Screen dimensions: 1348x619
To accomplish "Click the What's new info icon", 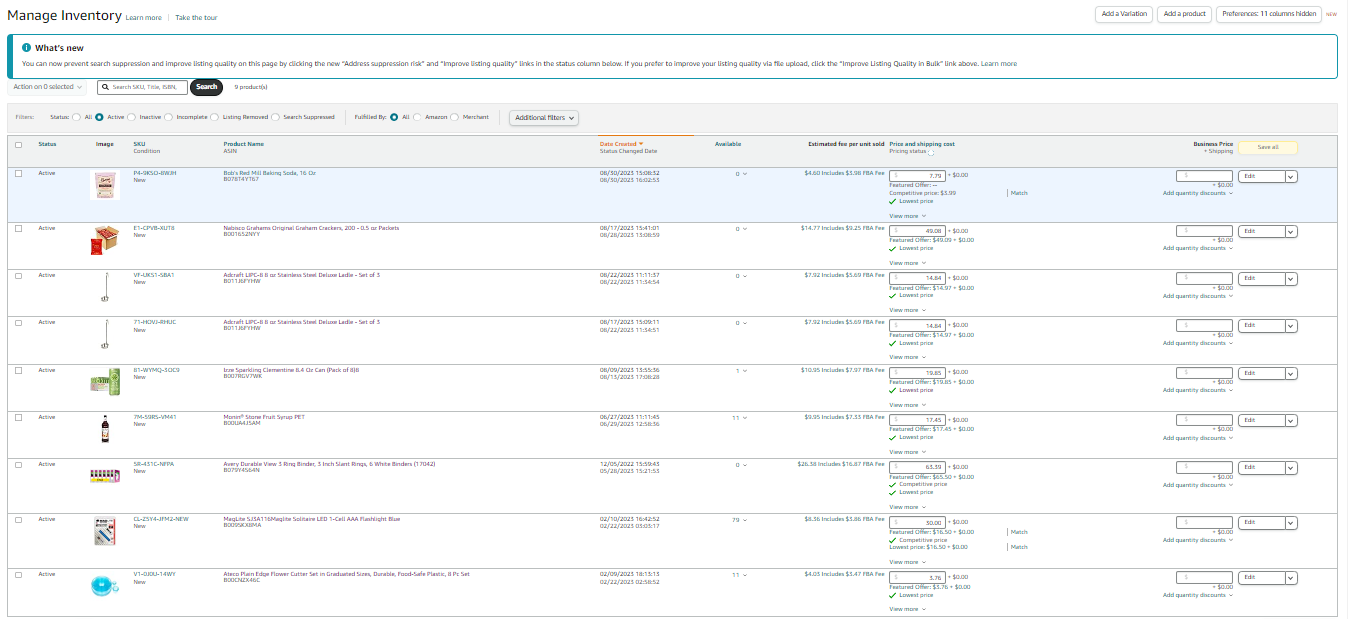I will (x=26, y=48).
